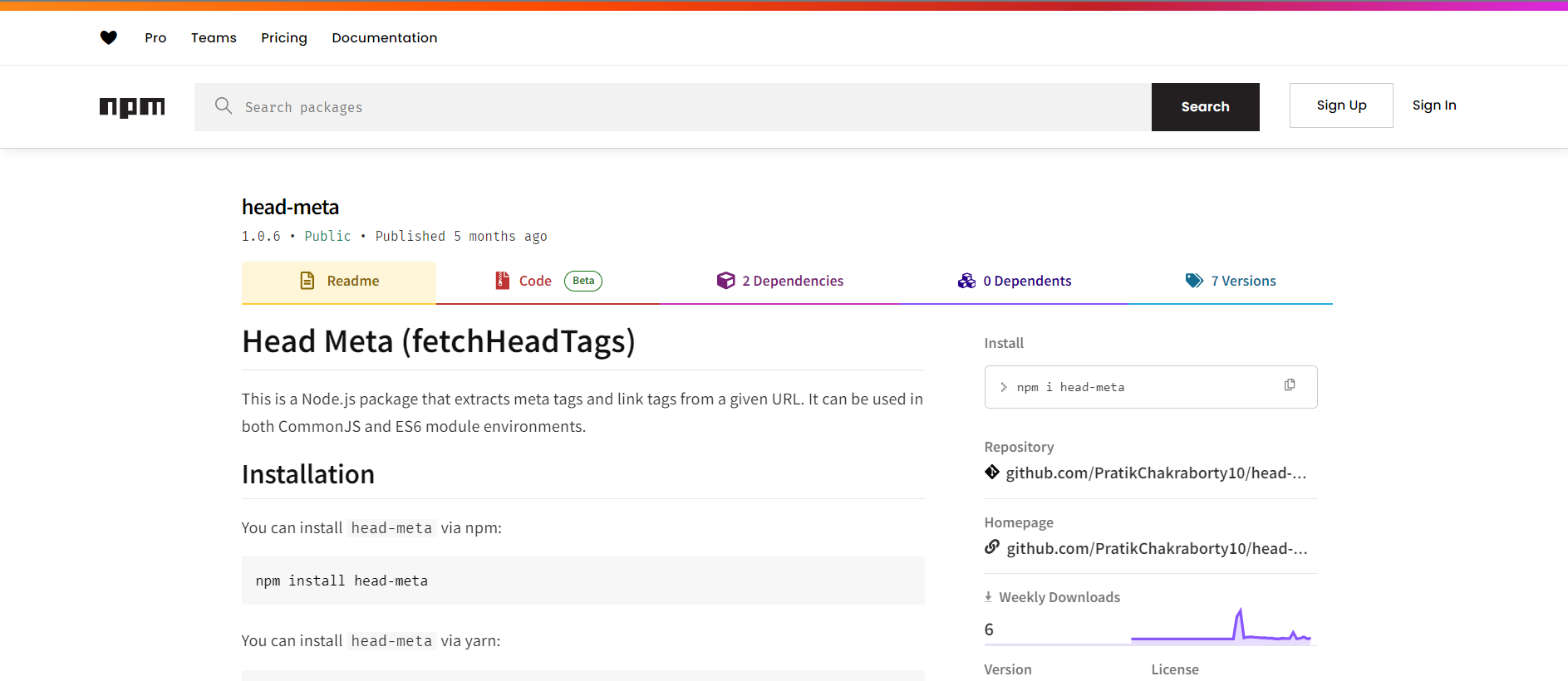This screenshot has height=681, width=1568.
Task: Click the Install section label
Action: (x=1004, y=343)
